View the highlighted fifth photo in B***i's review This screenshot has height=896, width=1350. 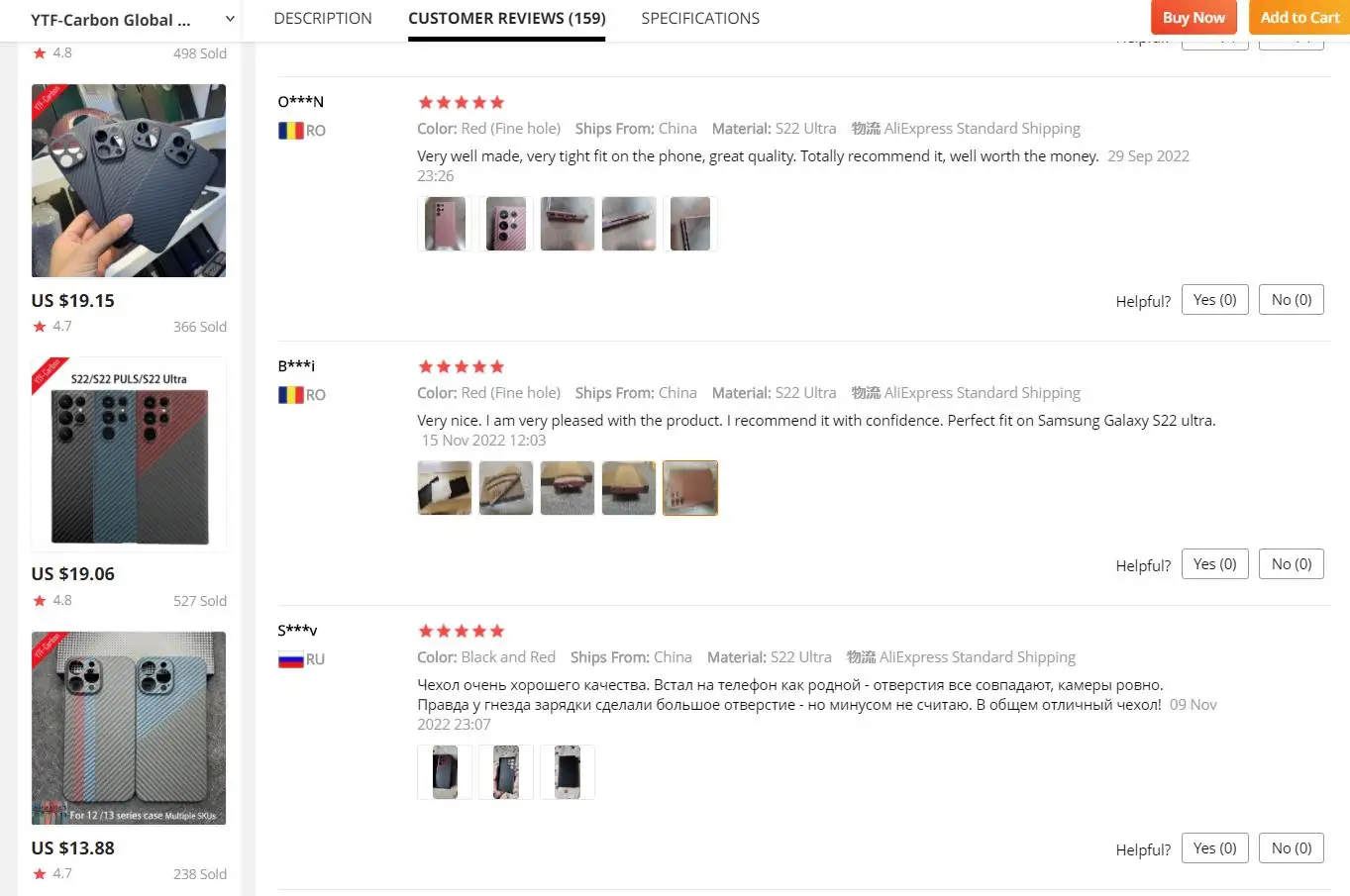(690, 488)
